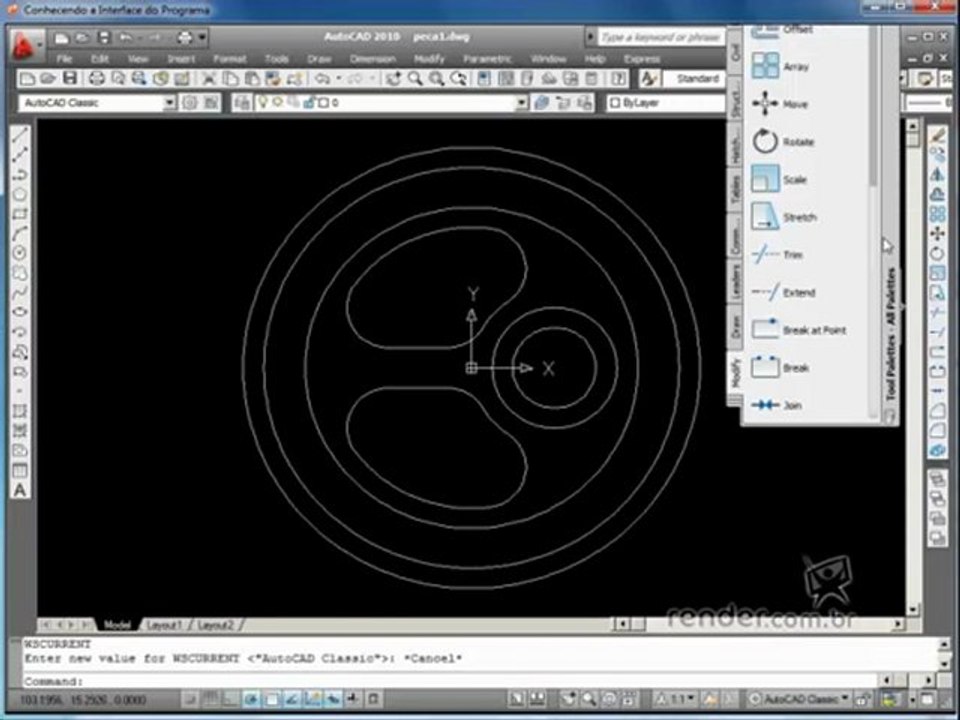Open the 1:1 annotation scale dropdown

[x=677, y=699]
